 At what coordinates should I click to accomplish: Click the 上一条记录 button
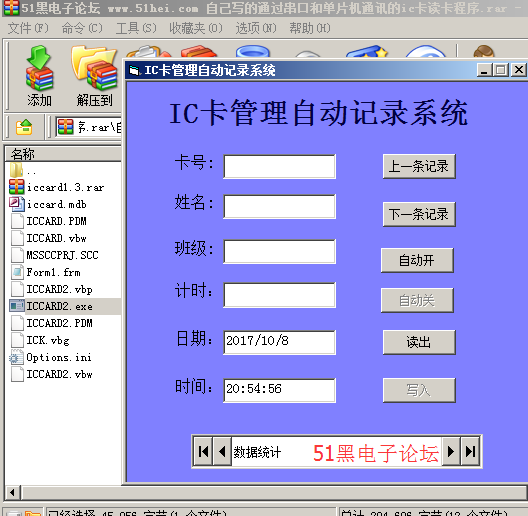[419, 166]
